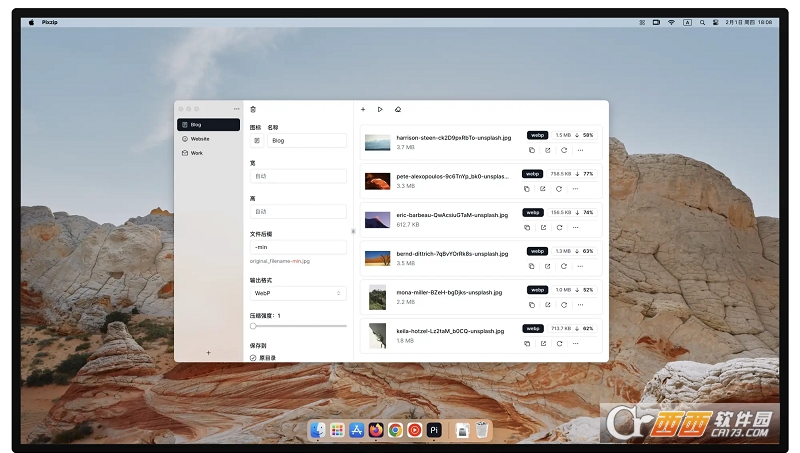This screenshot has width=800, height=453.
Task: Select the Website preset in sidebar
Action: click(x=208, y=139)
